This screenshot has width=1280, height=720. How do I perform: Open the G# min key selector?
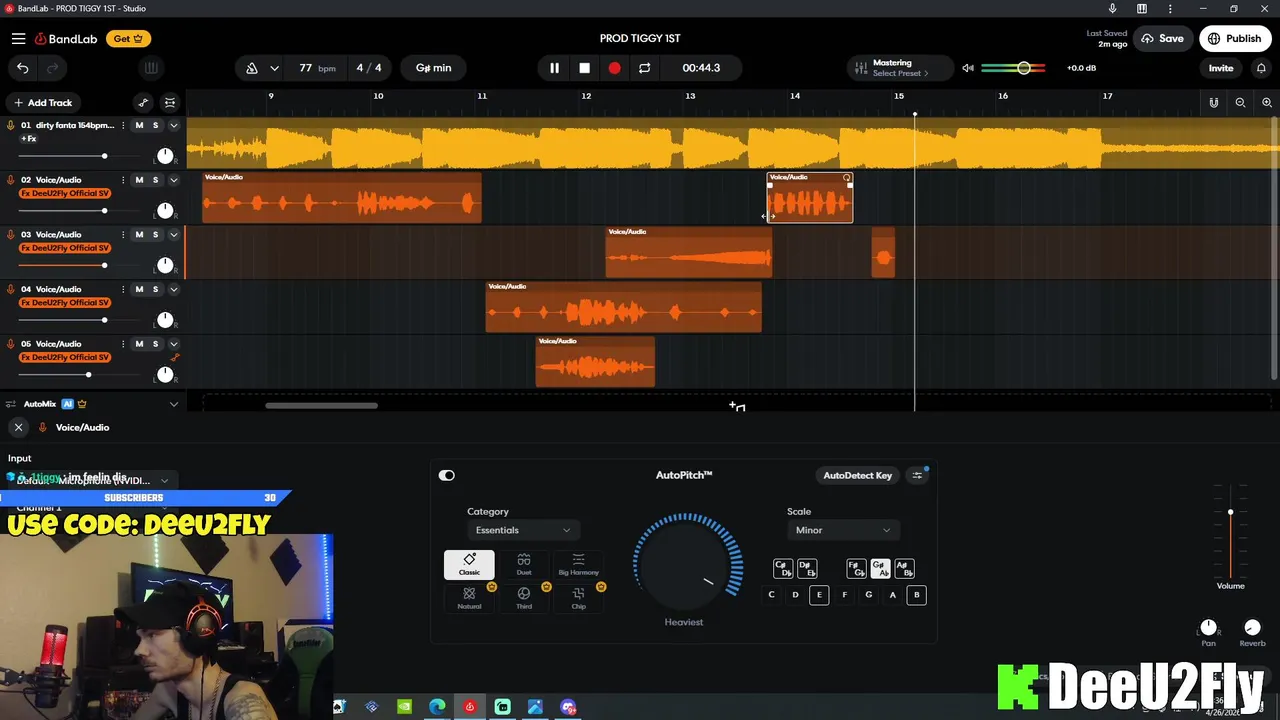coord(433,68)
